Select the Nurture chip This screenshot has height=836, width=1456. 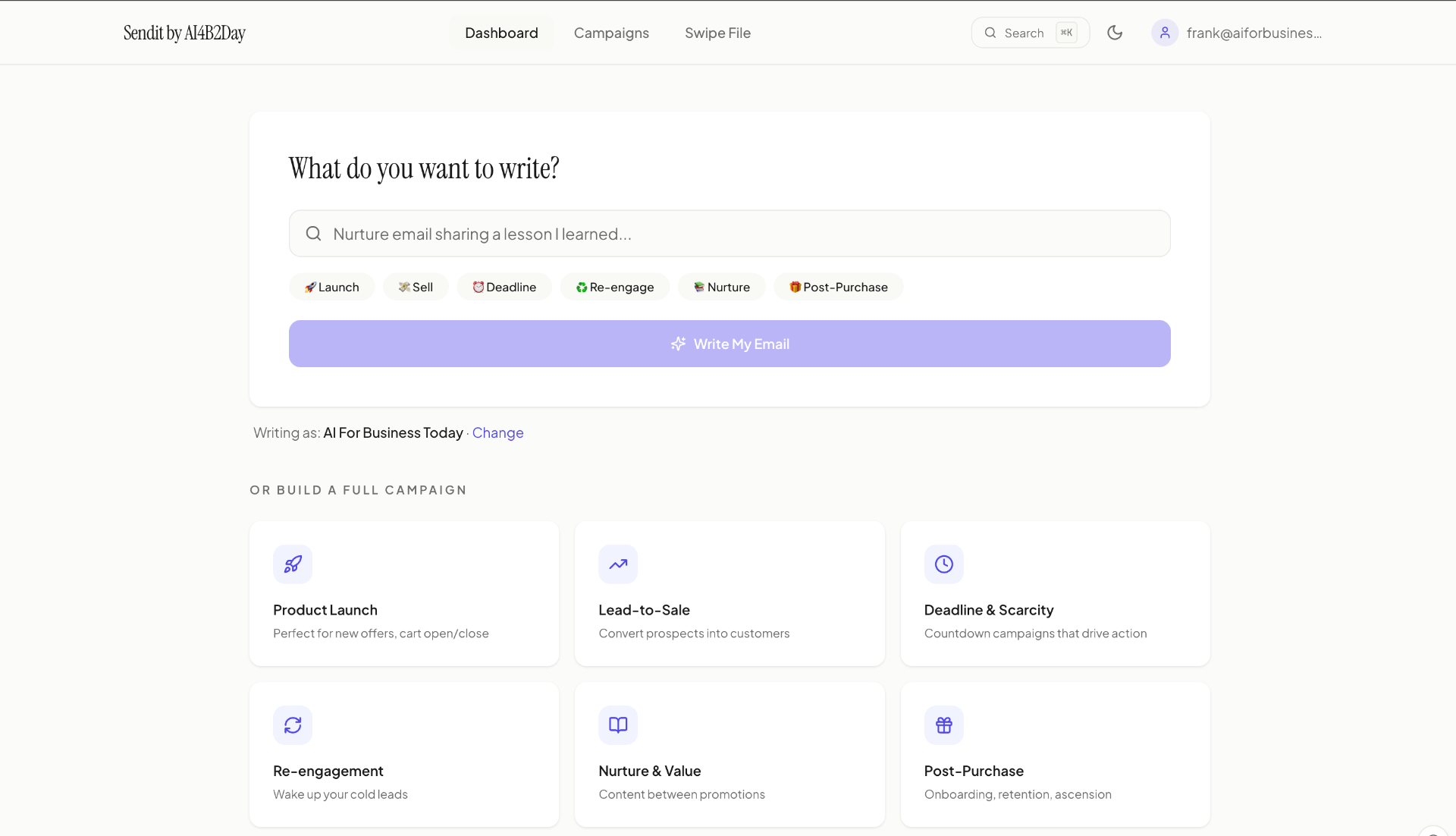pos(722,287)
